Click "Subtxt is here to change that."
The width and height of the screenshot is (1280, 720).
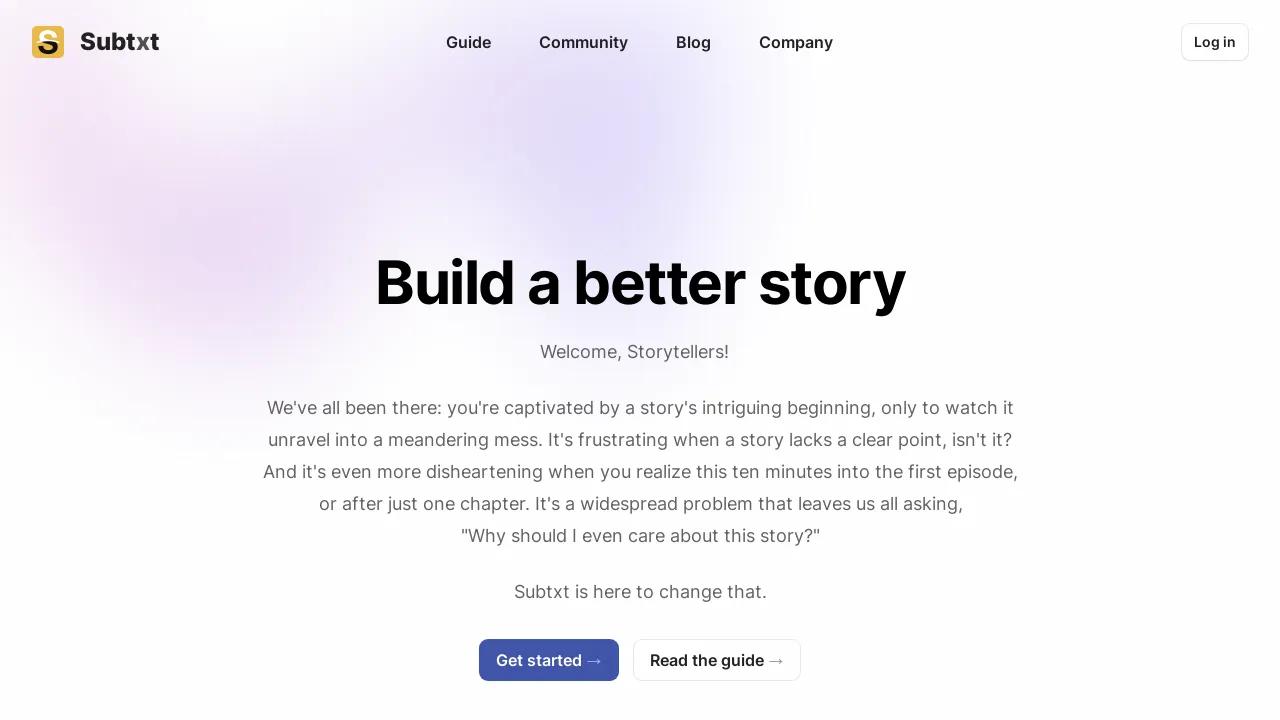640,592
